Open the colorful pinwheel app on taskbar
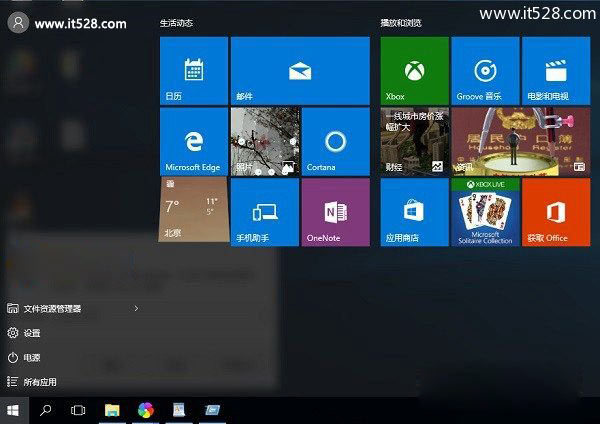 pos(146,411)
